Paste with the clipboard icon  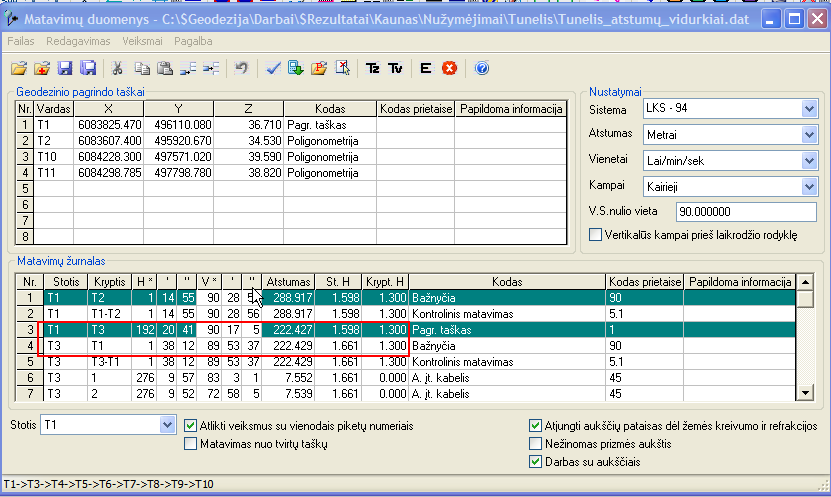click(165, 68)
